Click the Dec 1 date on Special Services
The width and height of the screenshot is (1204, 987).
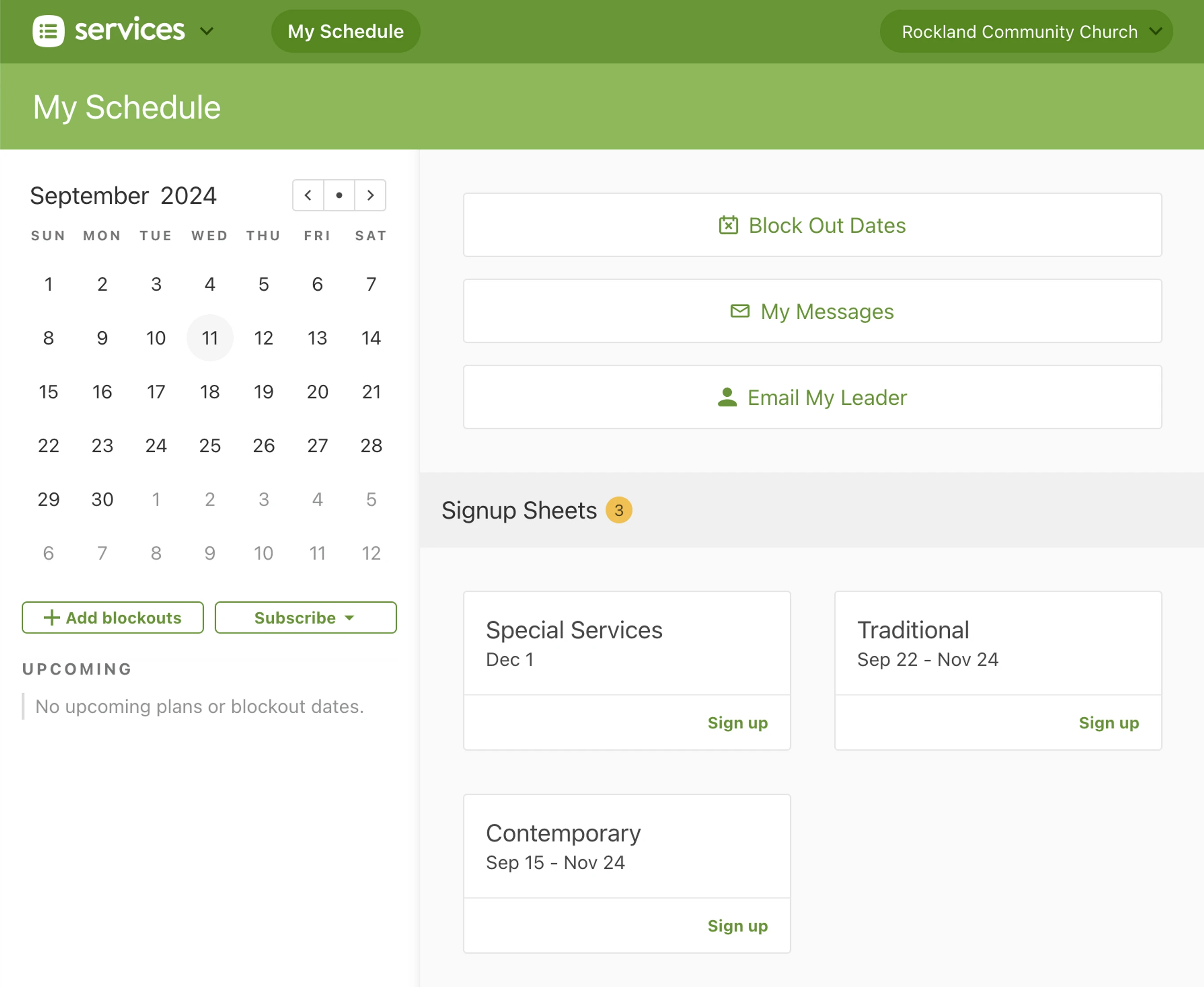pos(510,659)
